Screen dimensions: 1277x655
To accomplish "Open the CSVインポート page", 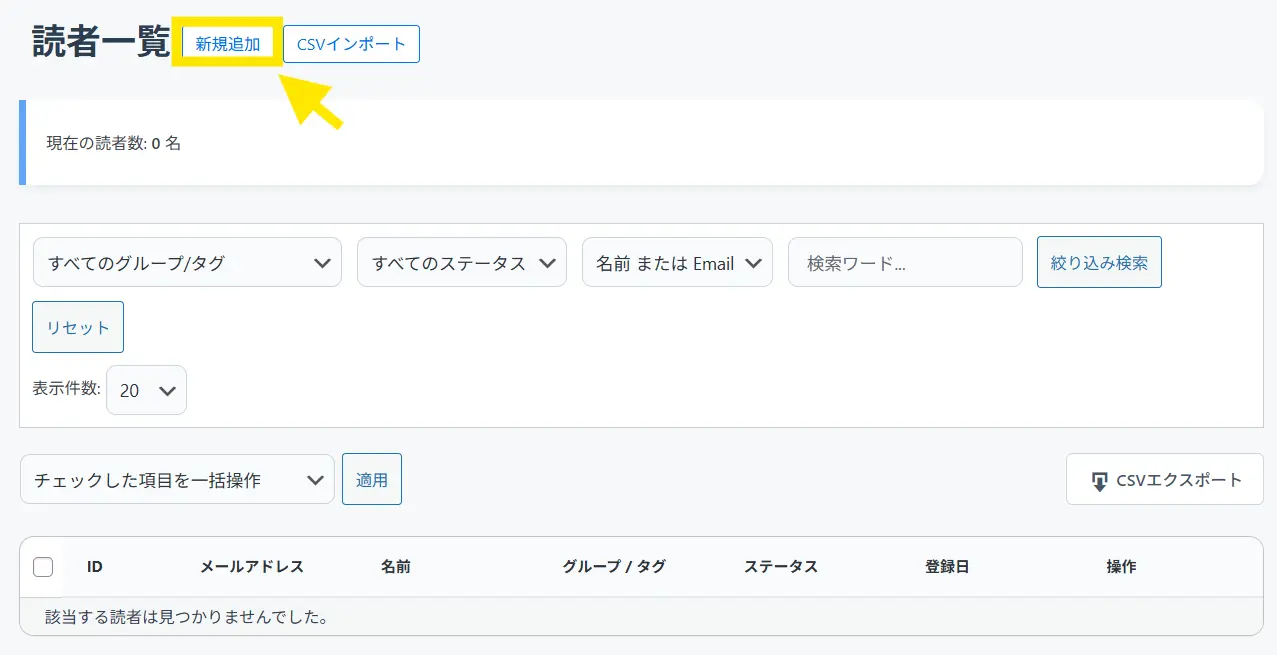I will click(x=351, y=44).
